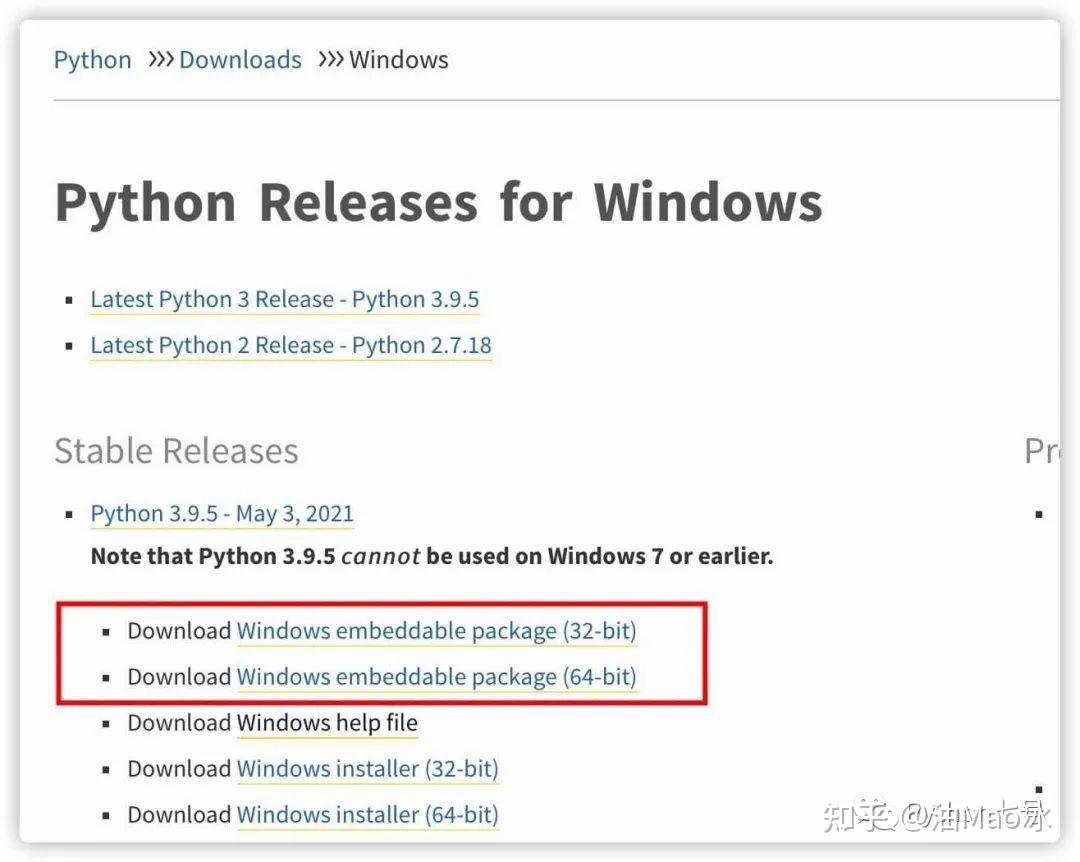This screenshot has height=862, width=1080.
Task: Open Latest Python 2 Release - Python 2.7.18
Action: 291,345
